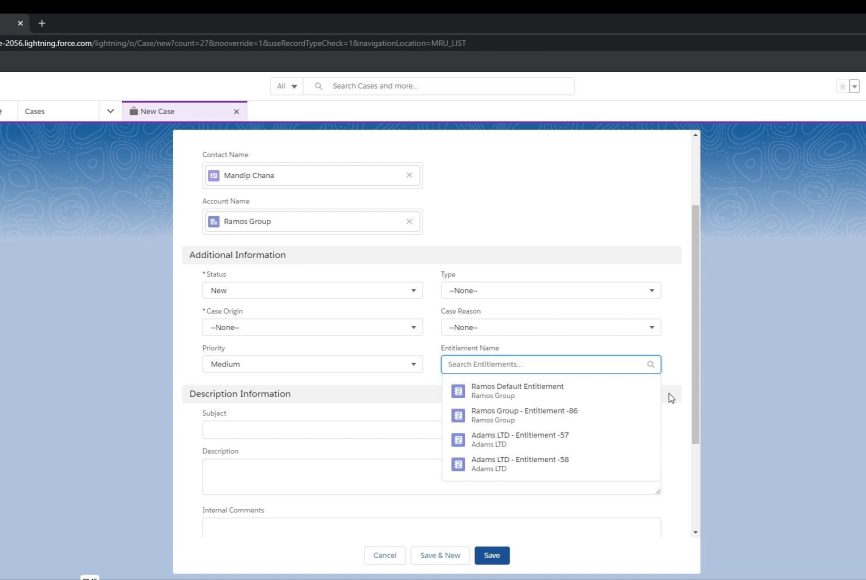Choose Adams LTD - Entitlement -57
Viewport: 866px width, 580px height.
tap(519, 439)
